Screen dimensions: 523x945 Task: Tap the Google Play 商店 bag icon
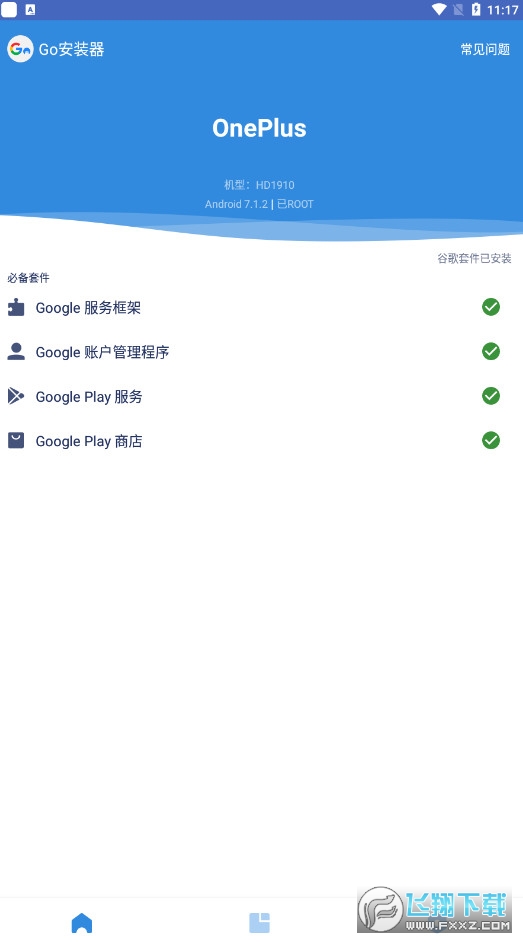[x=16, y=441]
